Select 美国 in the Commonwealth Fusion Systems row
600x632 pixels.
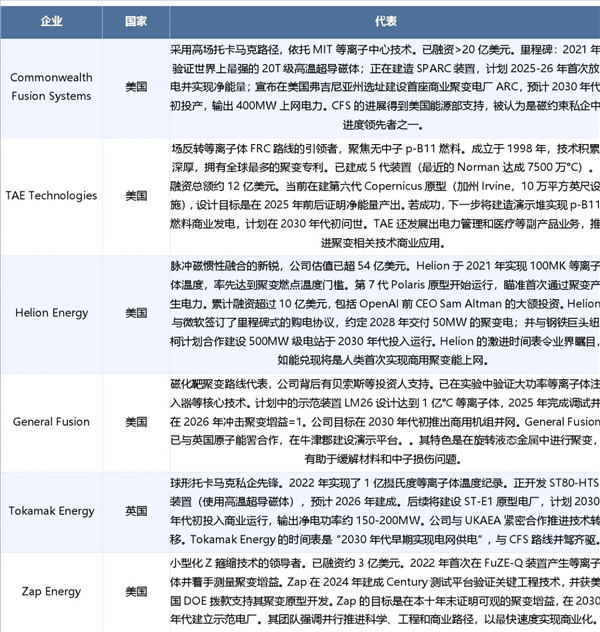click(136, 87)
